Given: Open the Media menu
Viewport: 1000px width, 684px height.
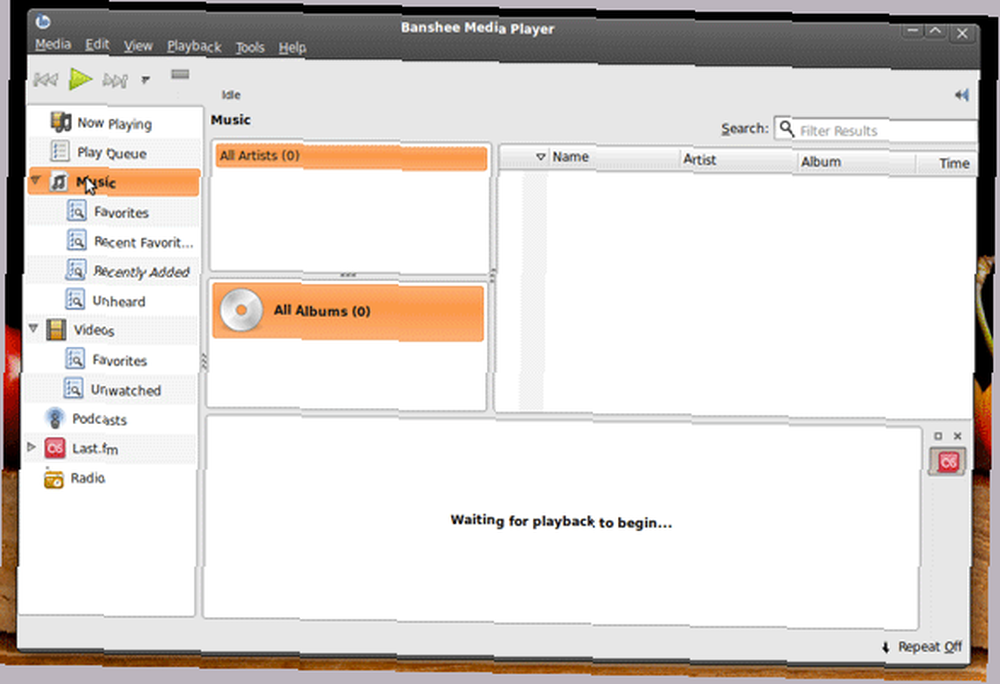Looking at the screenshot, I should pos(53,44).
